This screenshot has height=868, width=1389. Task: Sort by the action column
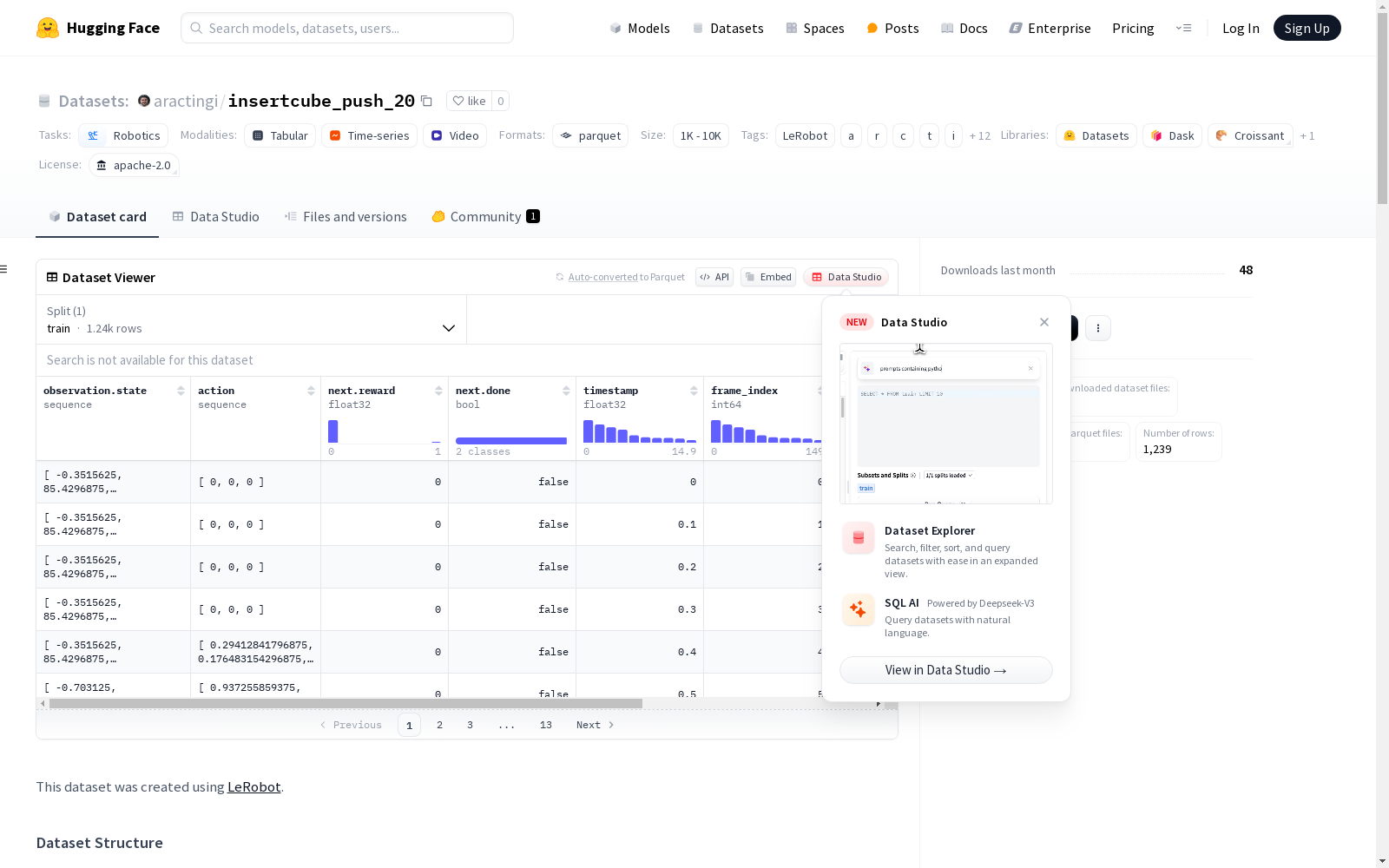pyautogui.click(x=311, y=391)
